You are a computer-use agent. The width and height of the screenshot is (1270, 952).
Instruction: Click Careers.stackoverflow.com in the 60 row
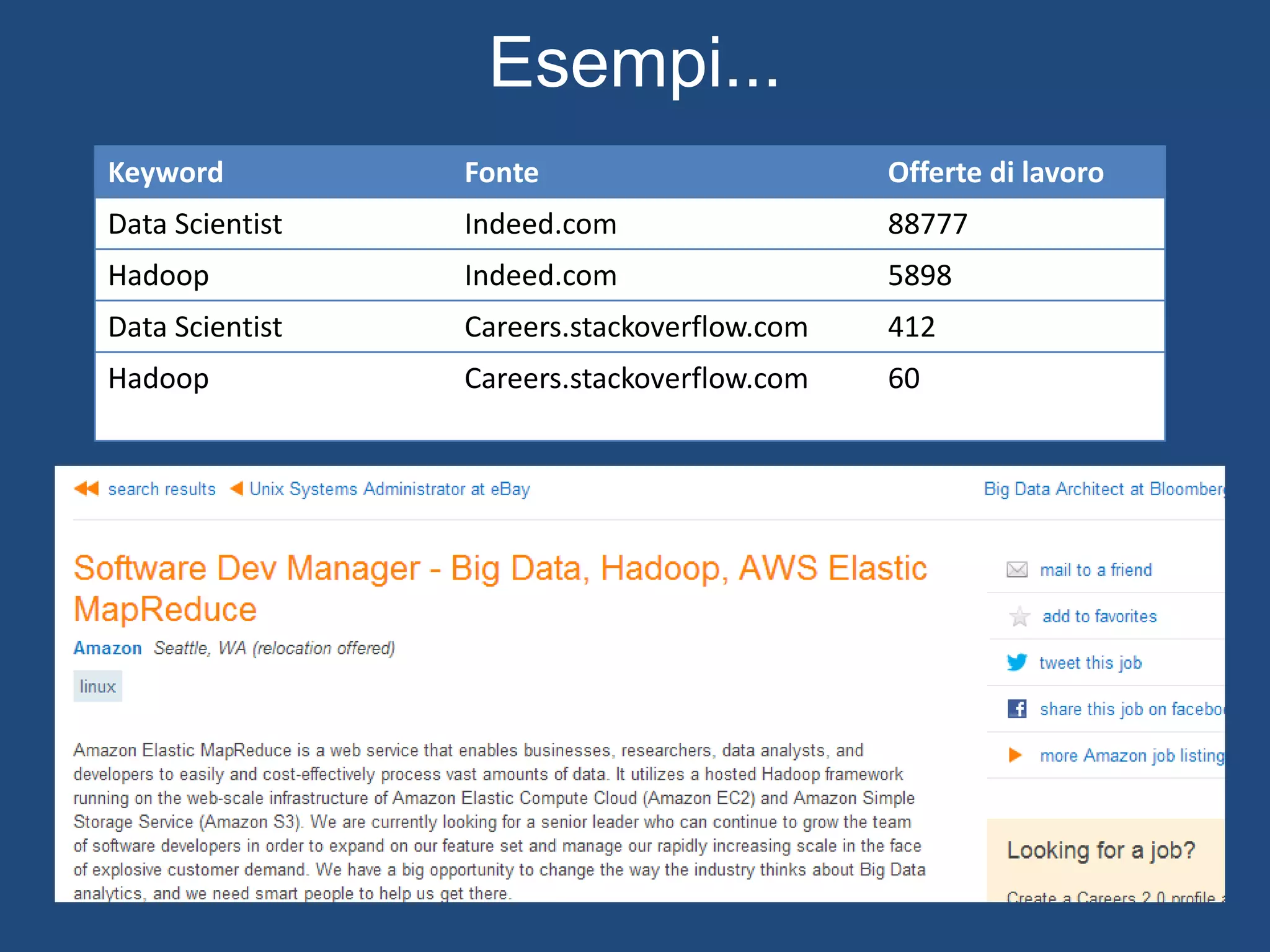[x=636, y=378]
